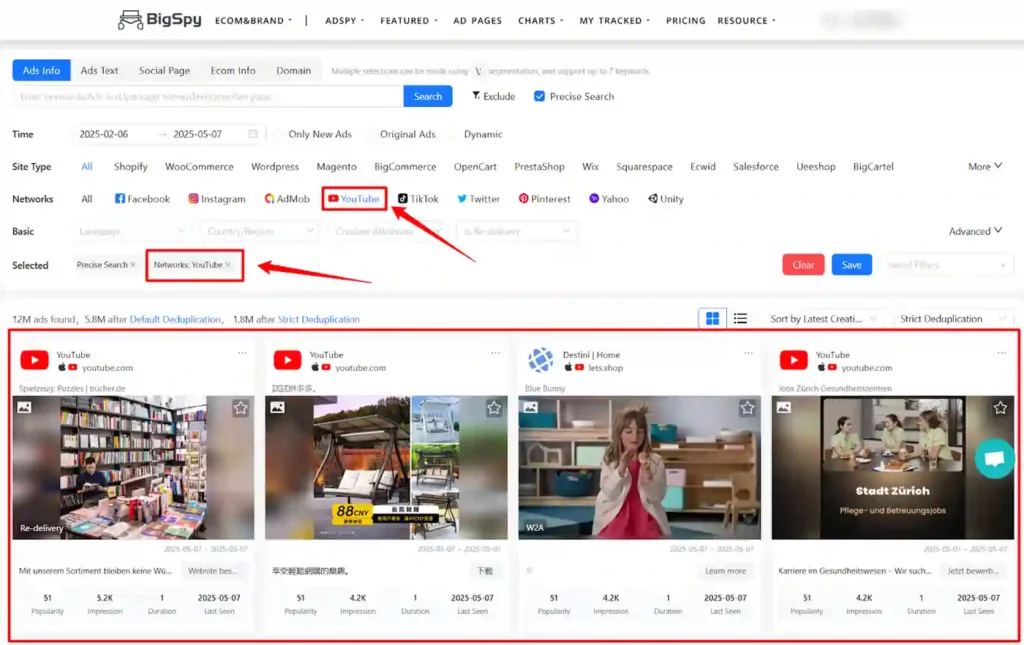Image resolution: width=1024 pixels, height=645 pixels.
Task: Expand the More site types dropdown
Action: (x=984, y=166)
